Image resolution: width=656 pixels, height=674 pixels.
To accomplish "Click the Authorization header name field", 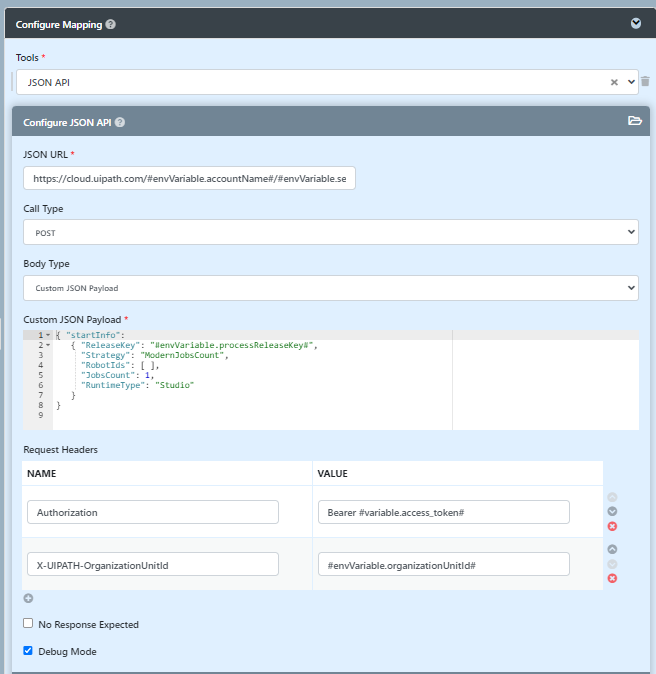I will click(x=152, y=512).
